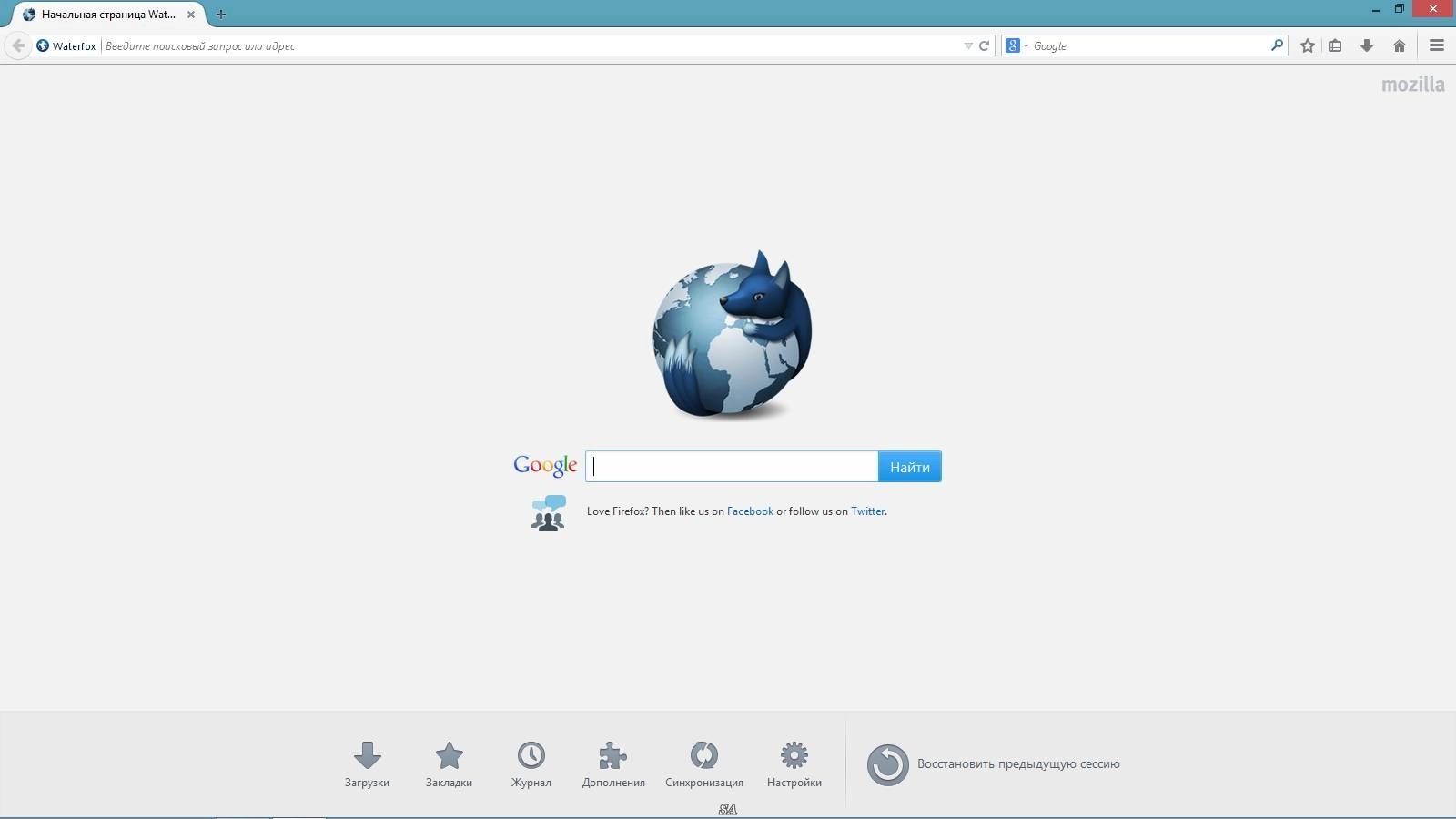Restore down the browser window
This screenshot has width=1456, height=819.
(1400, 9)
